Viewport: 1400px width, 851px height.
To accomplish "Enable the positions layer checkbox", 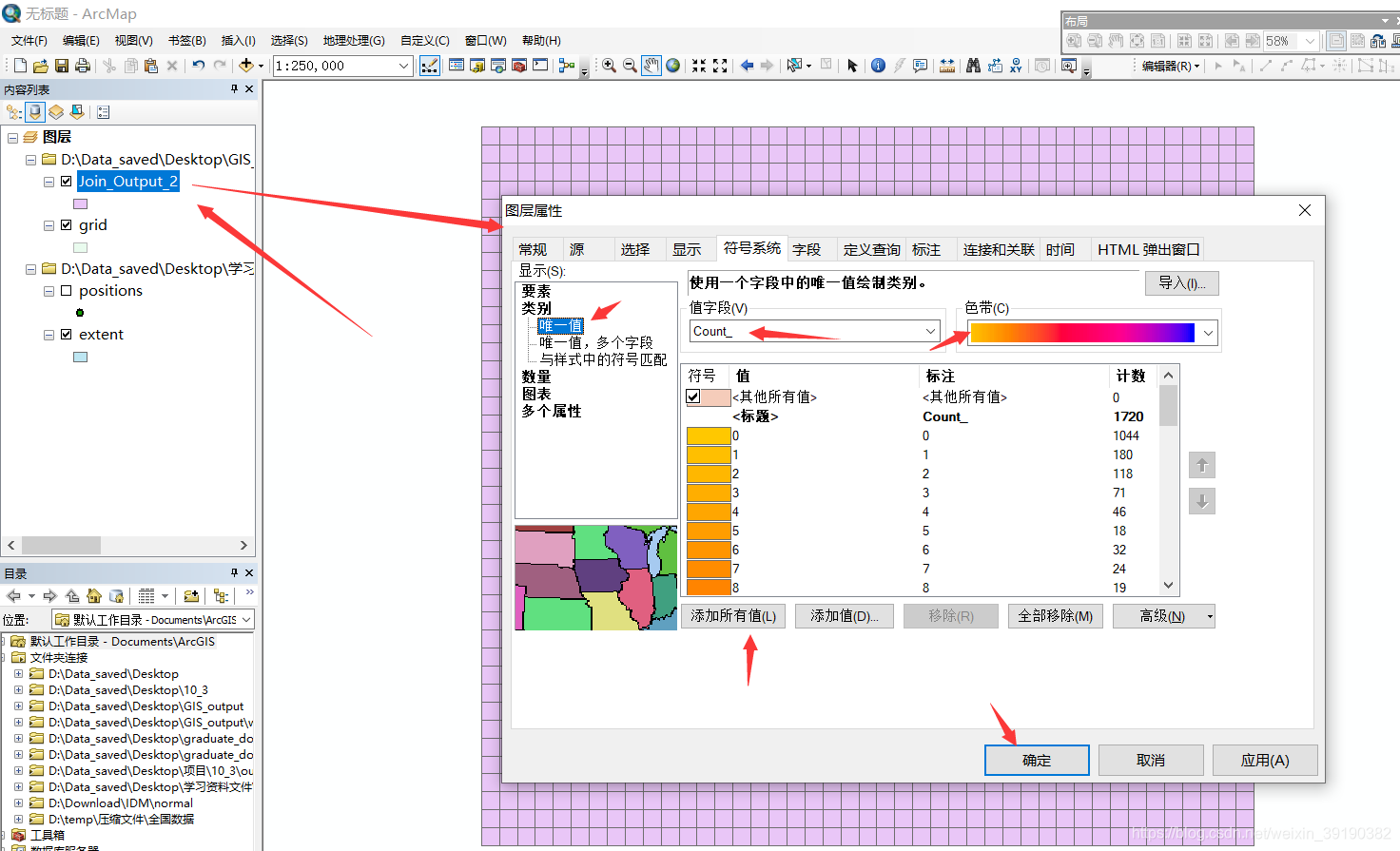I will [x=66, y=290].
